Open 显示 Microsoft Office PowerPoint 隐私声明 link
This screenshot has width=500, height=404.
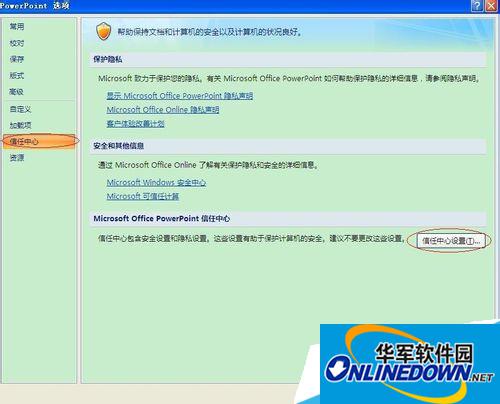pyautogui.click(x=180, y=96)
